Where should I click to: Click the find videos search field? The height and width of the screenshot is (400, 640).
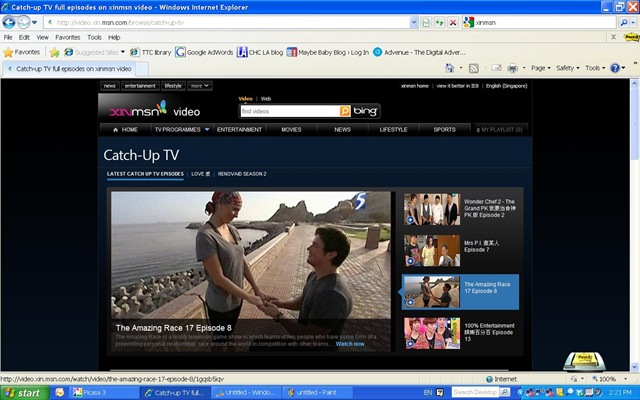(290, 111)
